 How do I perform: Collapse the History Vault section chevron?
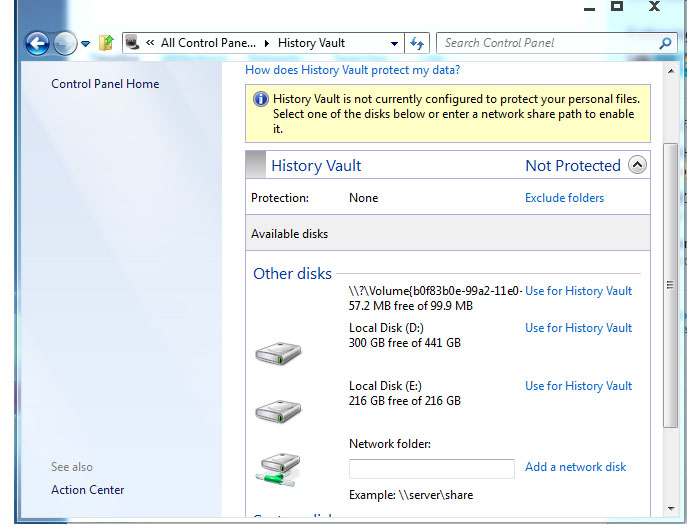[637, 165]
